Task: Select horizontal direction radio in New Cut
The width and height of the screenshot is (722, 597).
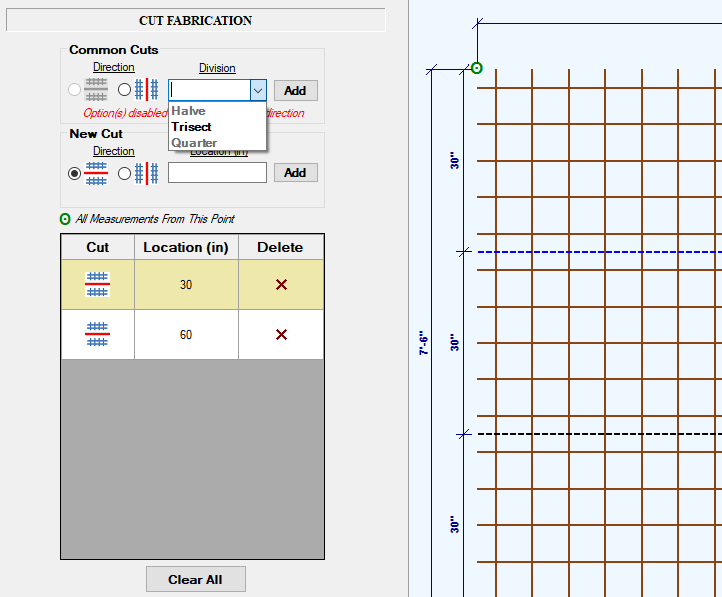Action: point(74,173)
